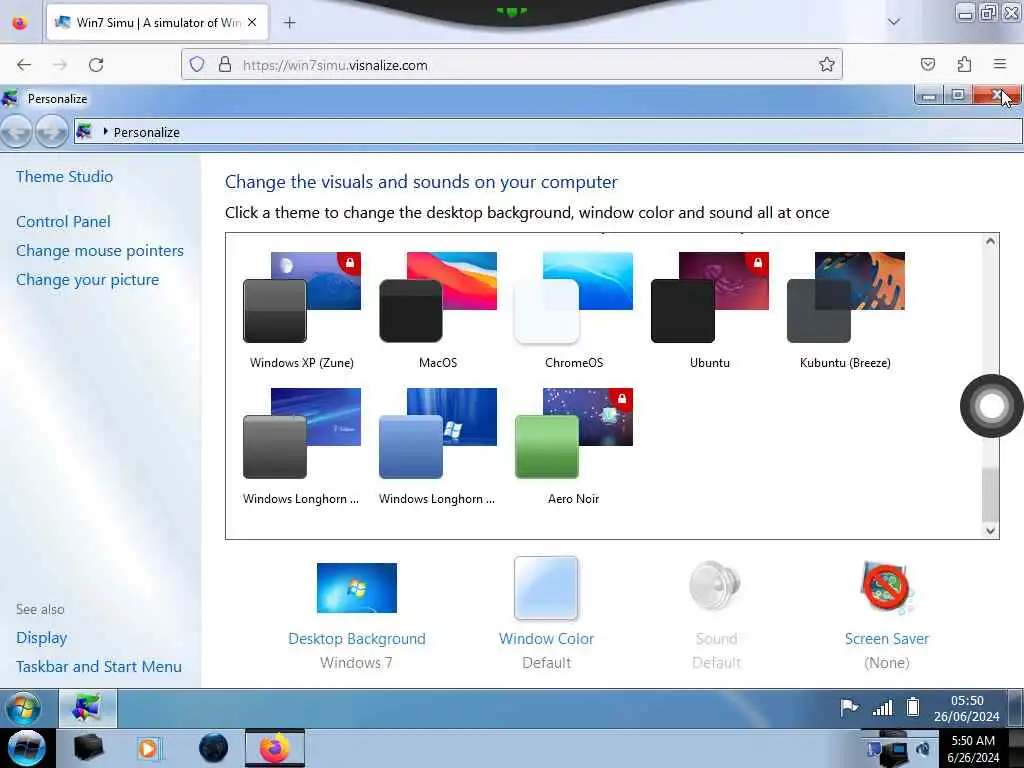Screen dimensions: 1024x768
Task: Open the Window Color swatch
Action: [546, 588]
